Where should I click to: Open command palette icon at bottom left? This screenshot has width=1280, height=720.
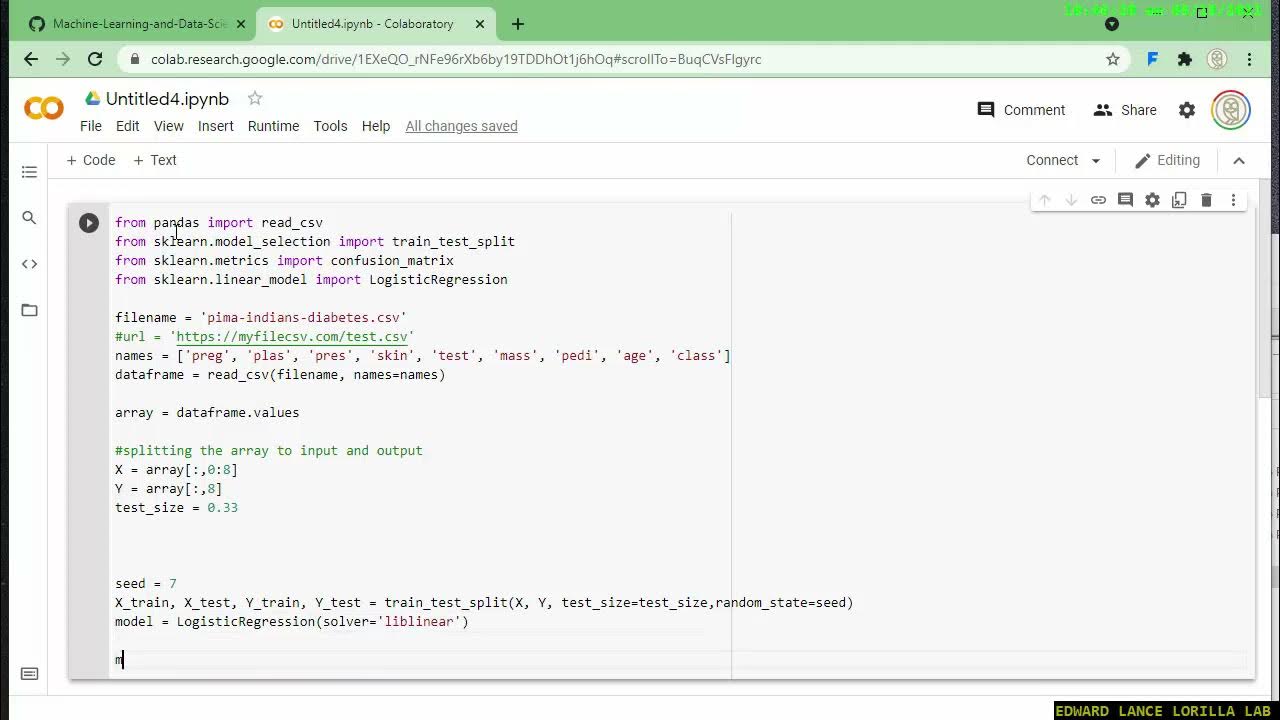[29, 674]
